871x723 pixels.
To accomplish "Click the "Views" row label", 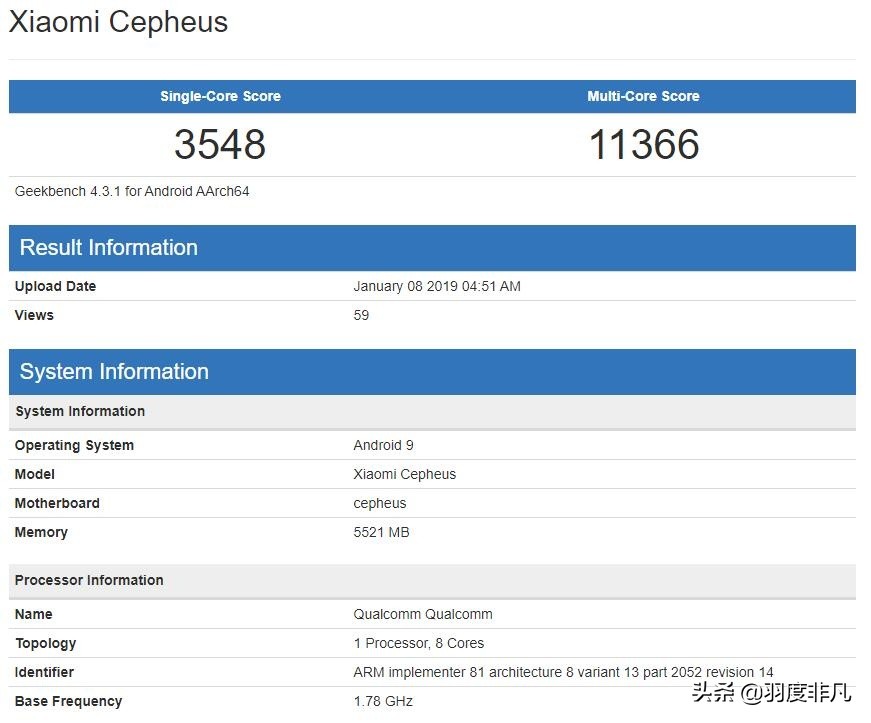I will (x=34, y=315).
